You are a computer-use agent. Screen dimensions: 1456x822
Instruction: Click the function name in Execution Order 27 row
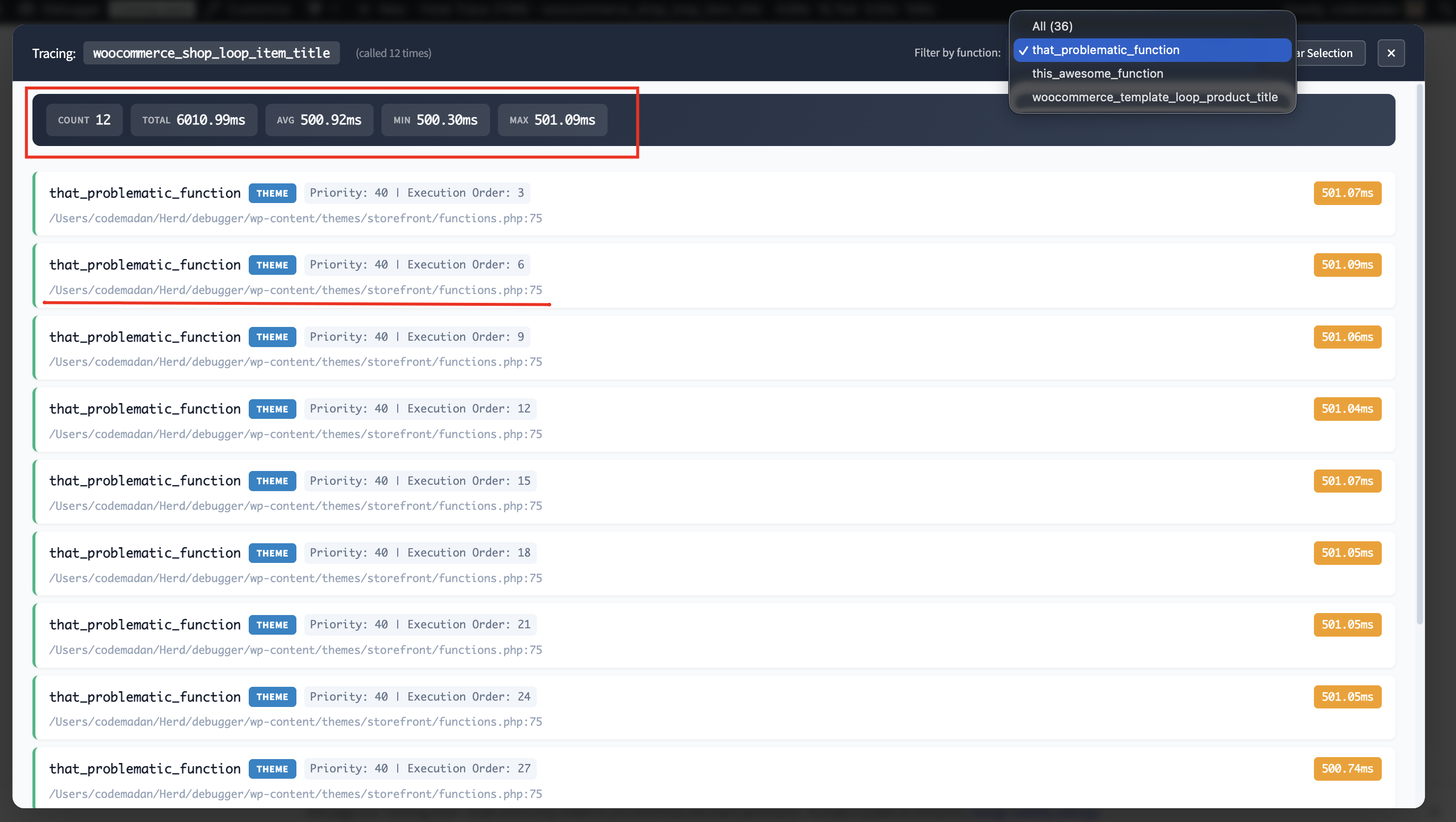point(145,769)
